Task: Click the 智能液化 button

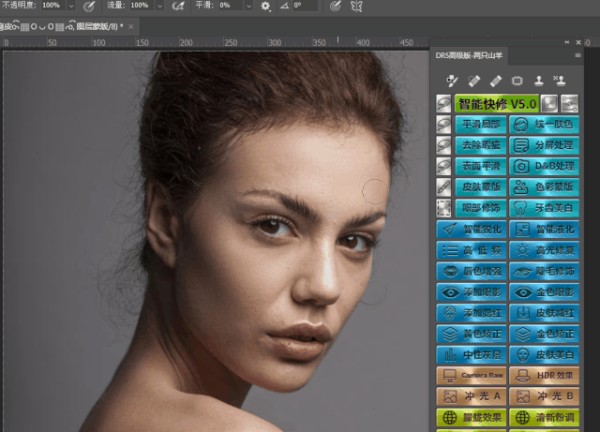Action: click(x=544, y=229)
